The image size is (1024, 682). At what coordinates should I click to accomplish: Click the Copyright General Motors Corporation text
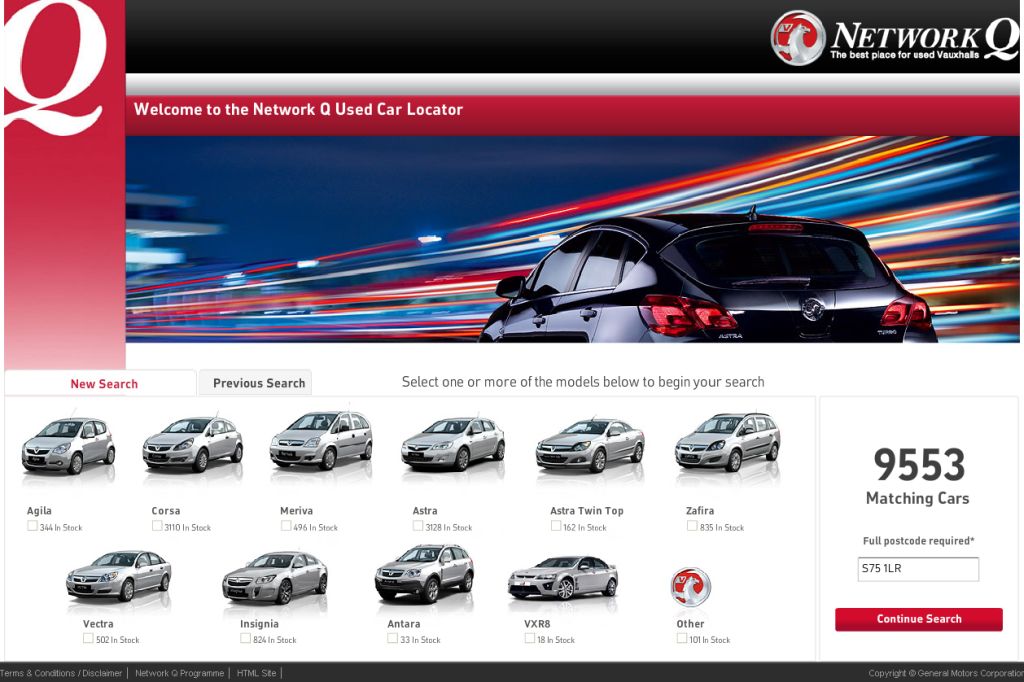(x=946, y=673)
